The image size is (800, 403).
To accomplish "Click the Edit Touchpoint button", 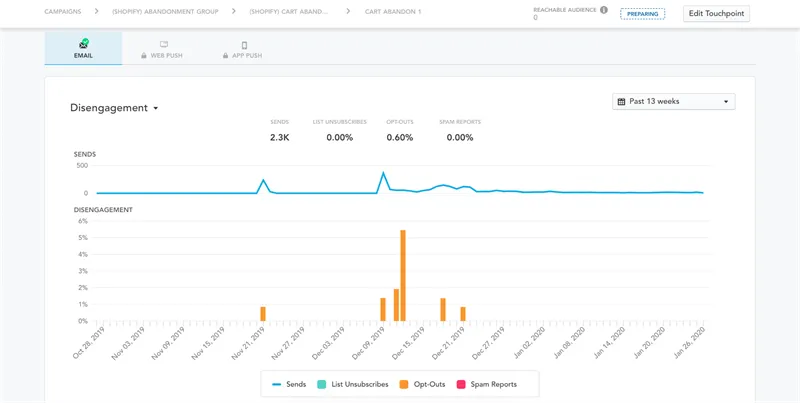I will 716,14.
